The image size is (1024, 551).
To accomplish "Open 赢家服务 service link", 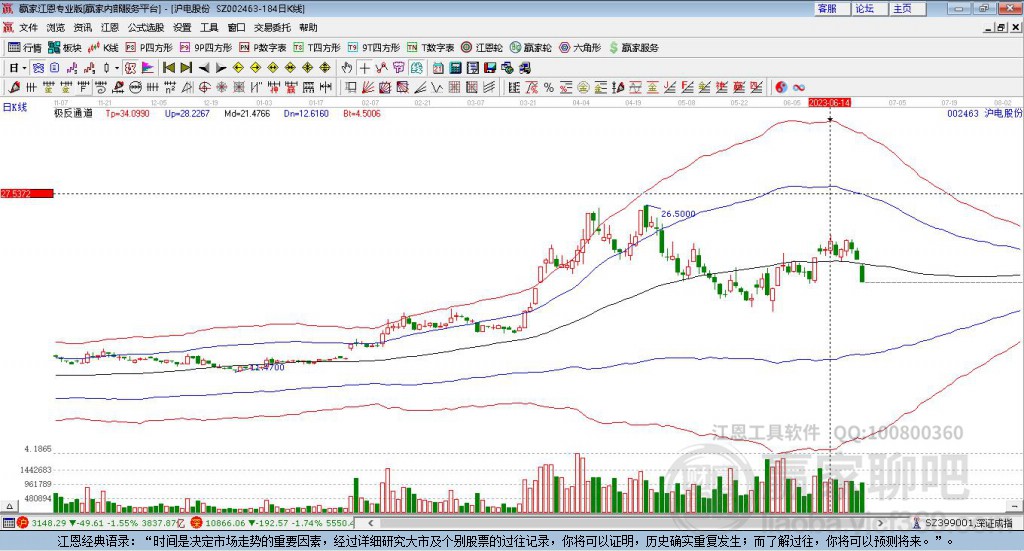I will [x=633, y=48].
